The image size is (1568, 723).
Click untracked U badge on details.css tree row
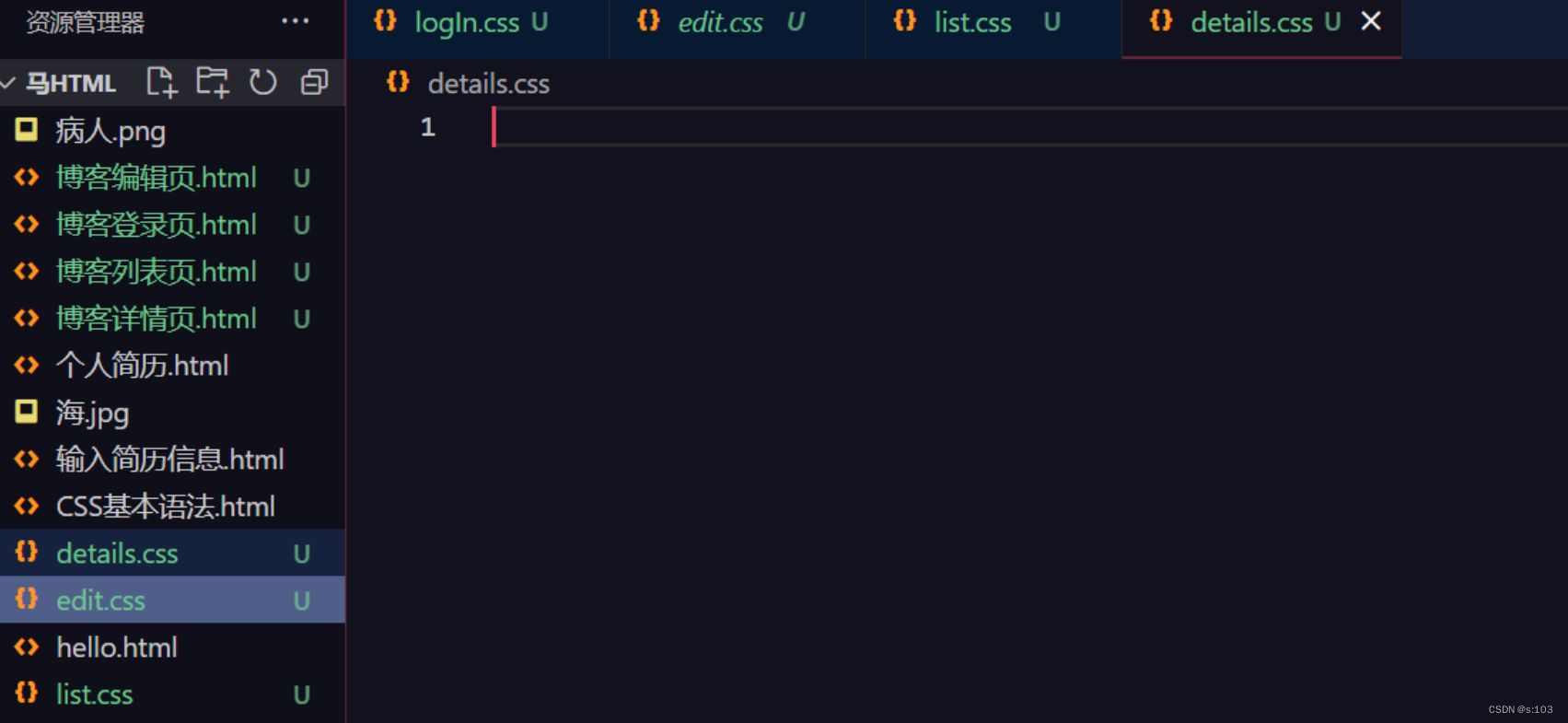tap(302, 554)
